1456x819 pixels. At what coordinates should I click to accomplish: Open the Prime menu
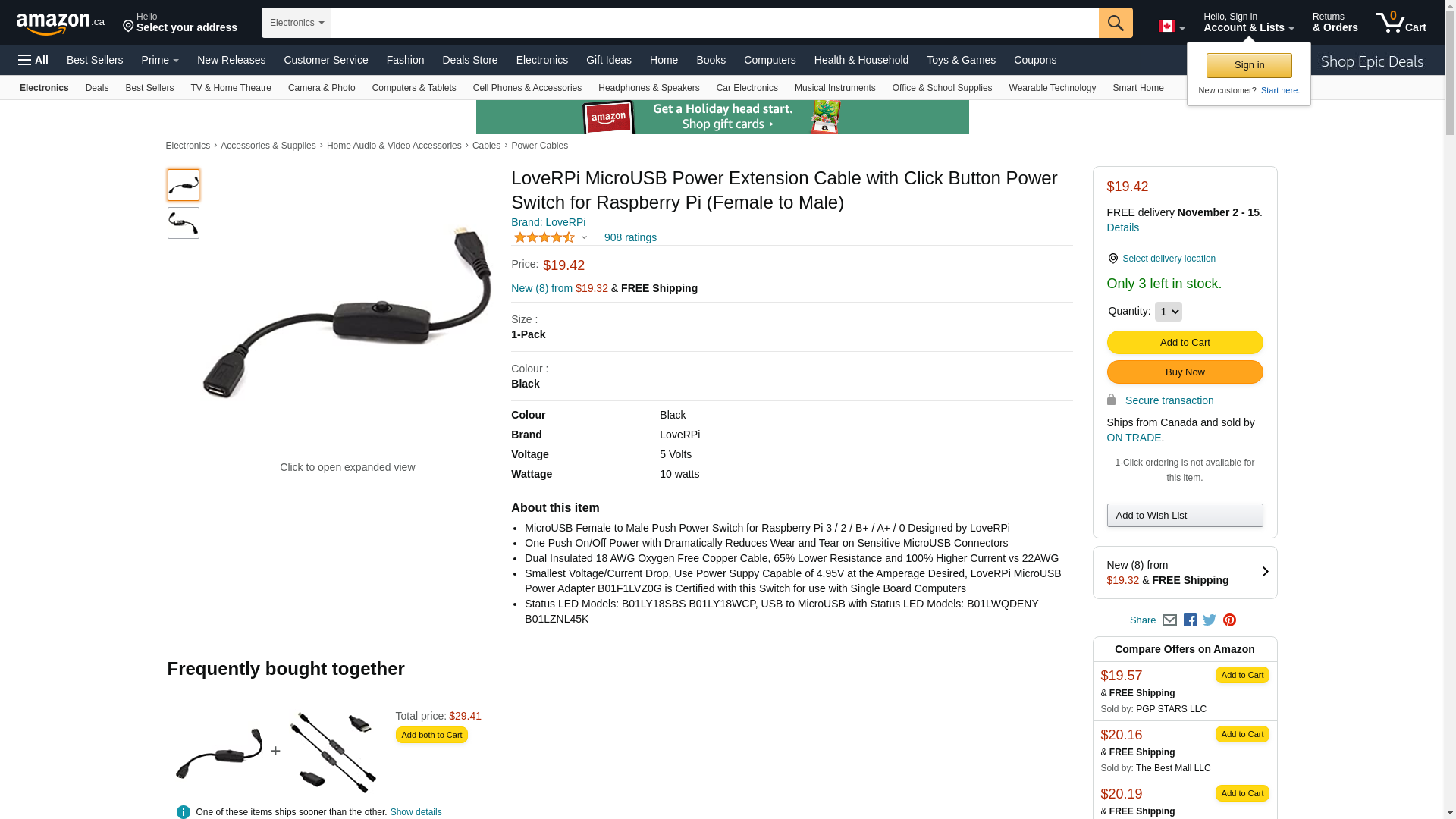[160, 60]
